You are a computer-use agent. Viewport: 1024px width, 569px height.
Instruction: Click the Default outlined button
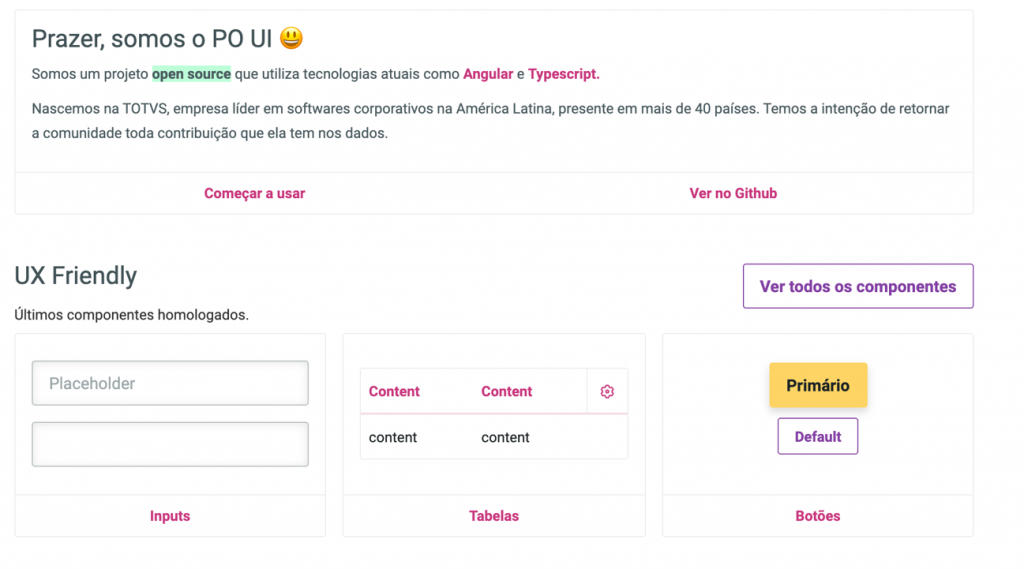click(818, 436)
